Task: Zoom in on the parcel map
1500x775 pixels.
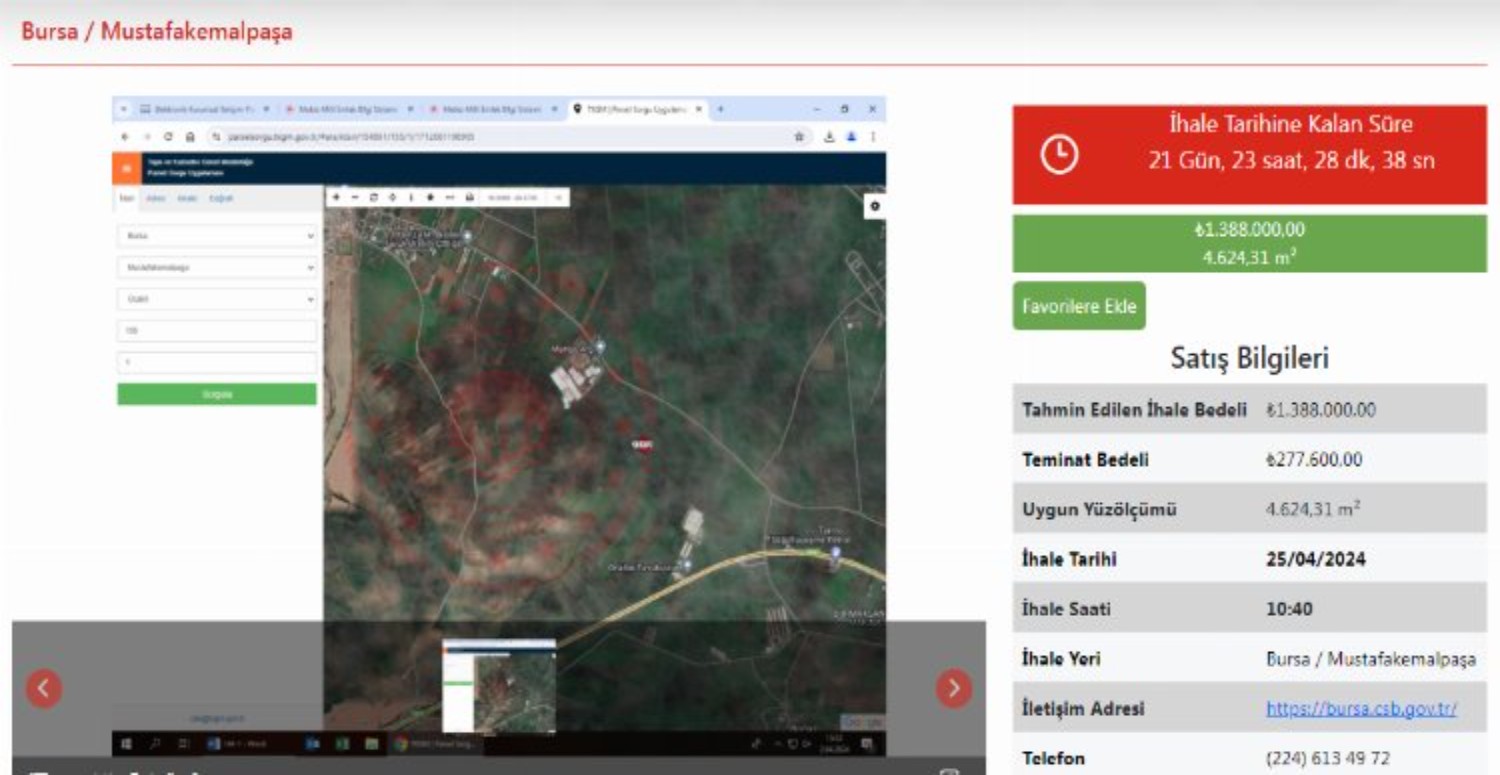Action: point(336,197)
